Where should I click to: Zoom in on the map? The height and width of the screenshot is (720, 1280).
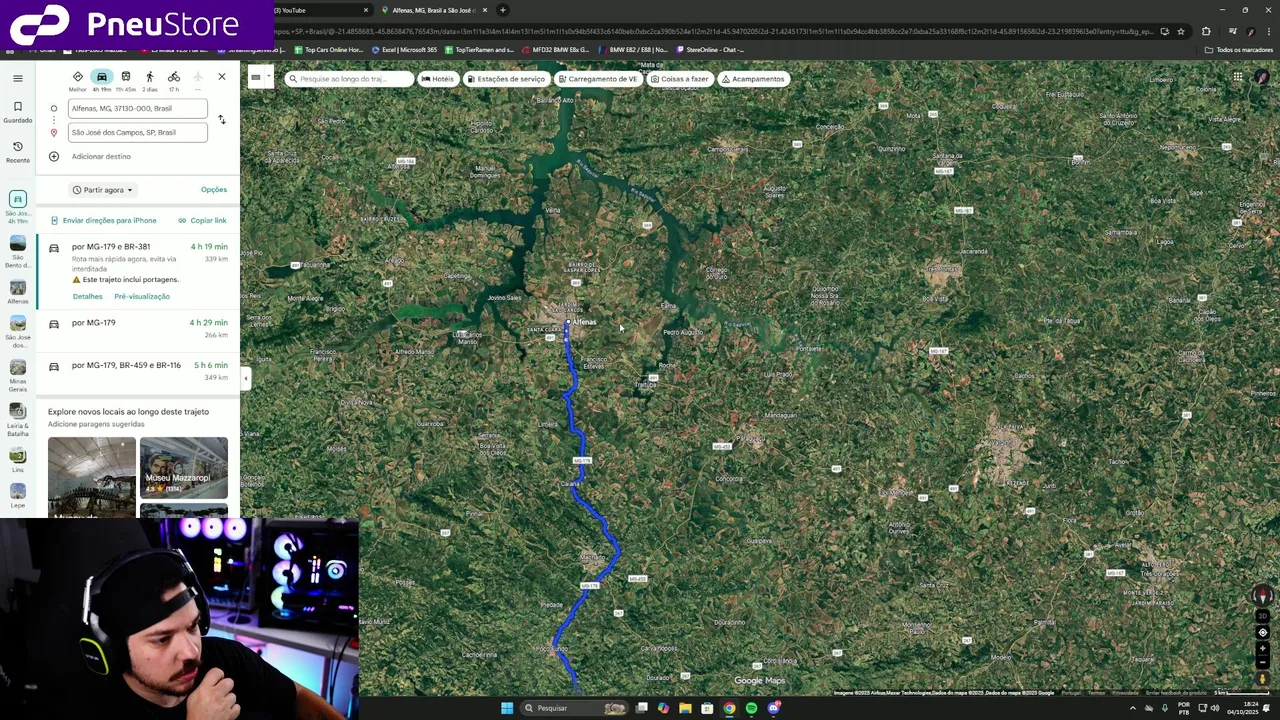point(1263,648)
